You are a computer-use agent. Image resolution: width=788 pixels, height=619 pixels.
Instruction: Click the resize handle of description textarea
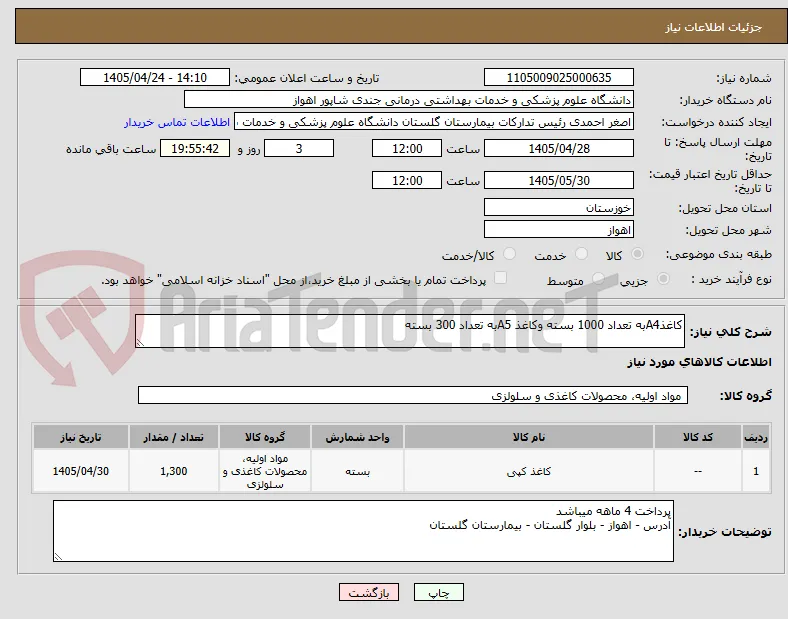[140, 343]
